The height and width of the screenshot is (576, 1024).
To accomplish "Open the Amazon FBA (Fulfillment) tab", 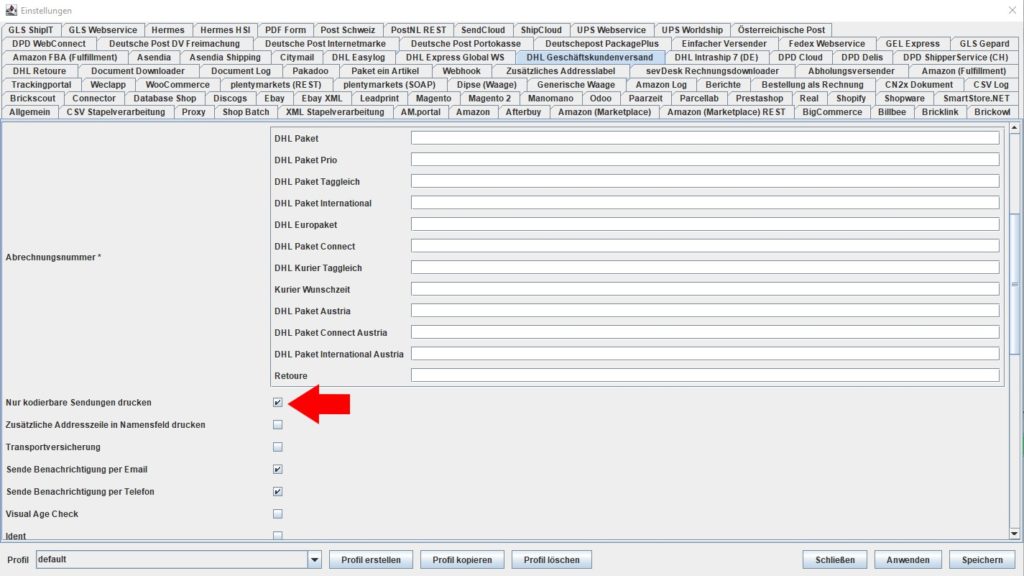I will pos(65,57).
